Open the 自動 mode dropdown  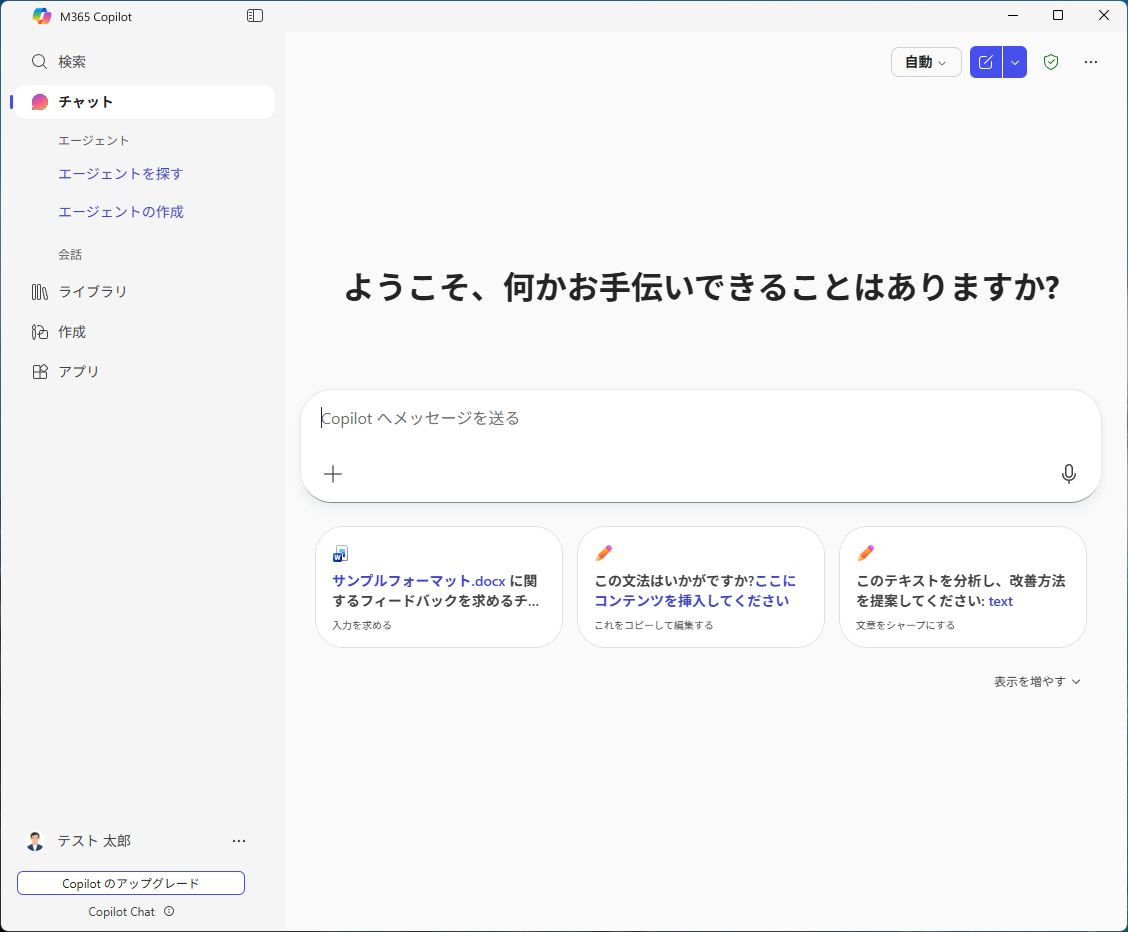click(x=925, y=61)
